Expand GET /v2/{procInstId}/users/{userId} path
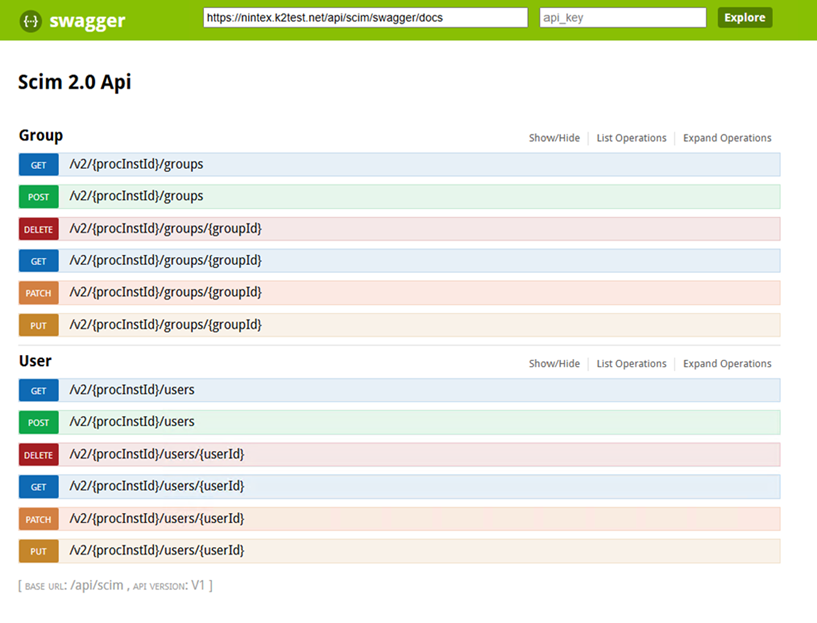817x623 pixels. tap(157, 487)
